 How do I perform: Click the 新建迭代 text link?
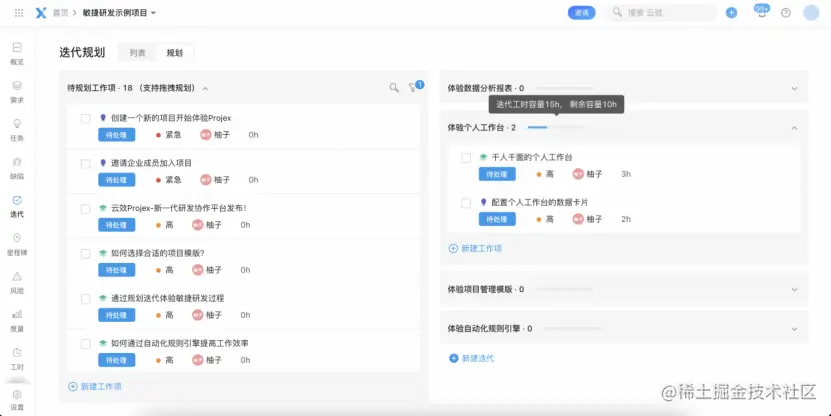tap(478, 358)
